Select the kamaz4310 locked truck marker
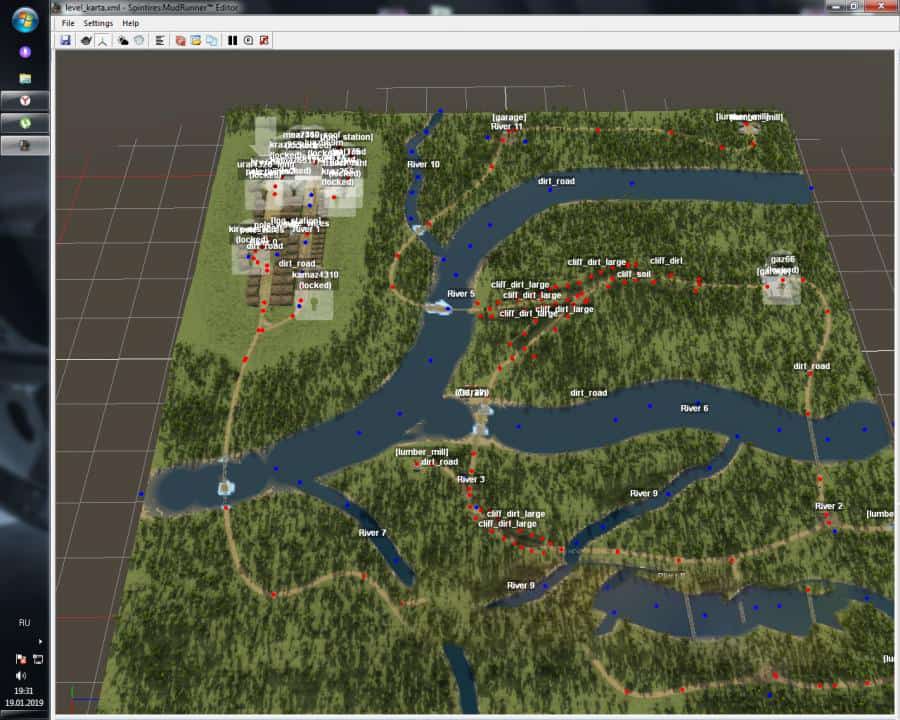The width and height of the screenshot is (900, 720). click(315, 280)
